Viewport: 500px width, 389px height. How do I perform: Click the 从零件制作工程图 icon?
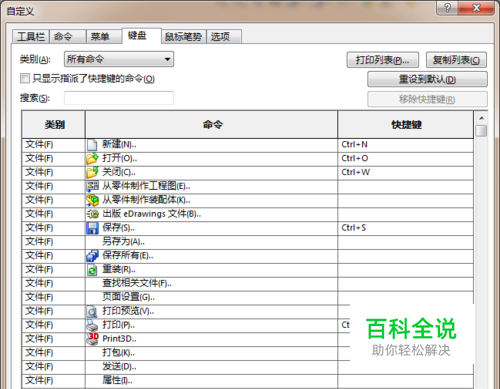coord(93,186)
